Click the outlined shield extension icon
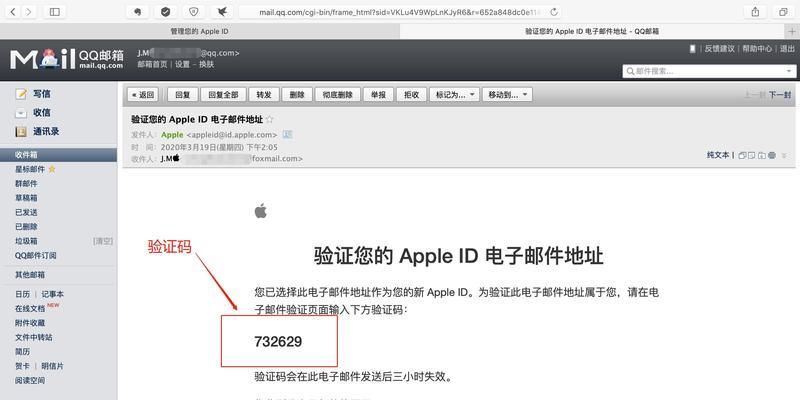 (x=193, y=11)
